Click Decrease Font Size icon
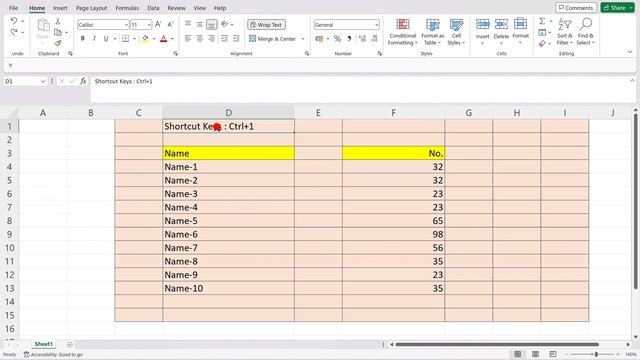The width and height of the screenshot is (640, 360). tap(170, 24)
